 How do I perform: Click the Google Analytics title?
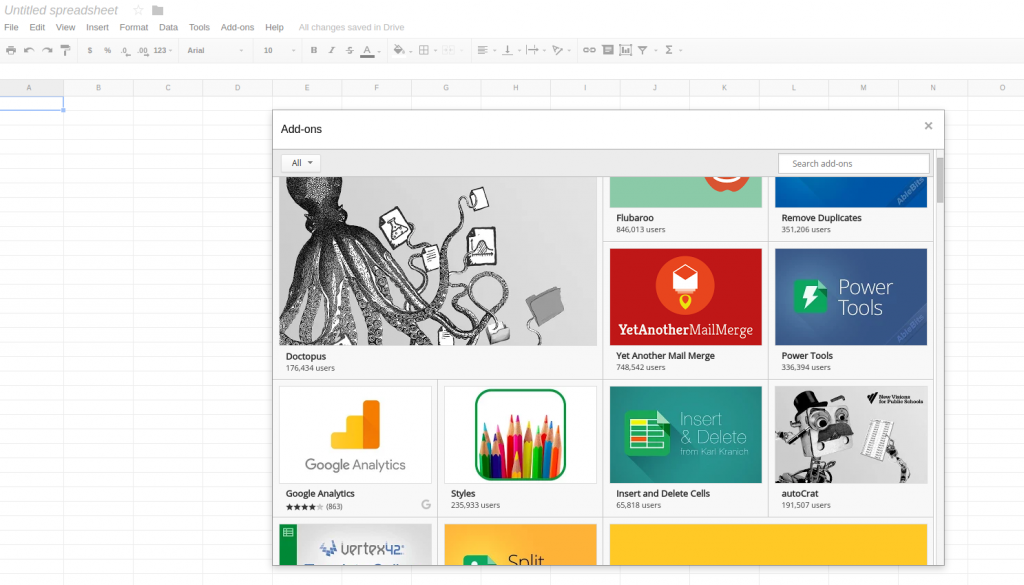(x=320, y=494)
